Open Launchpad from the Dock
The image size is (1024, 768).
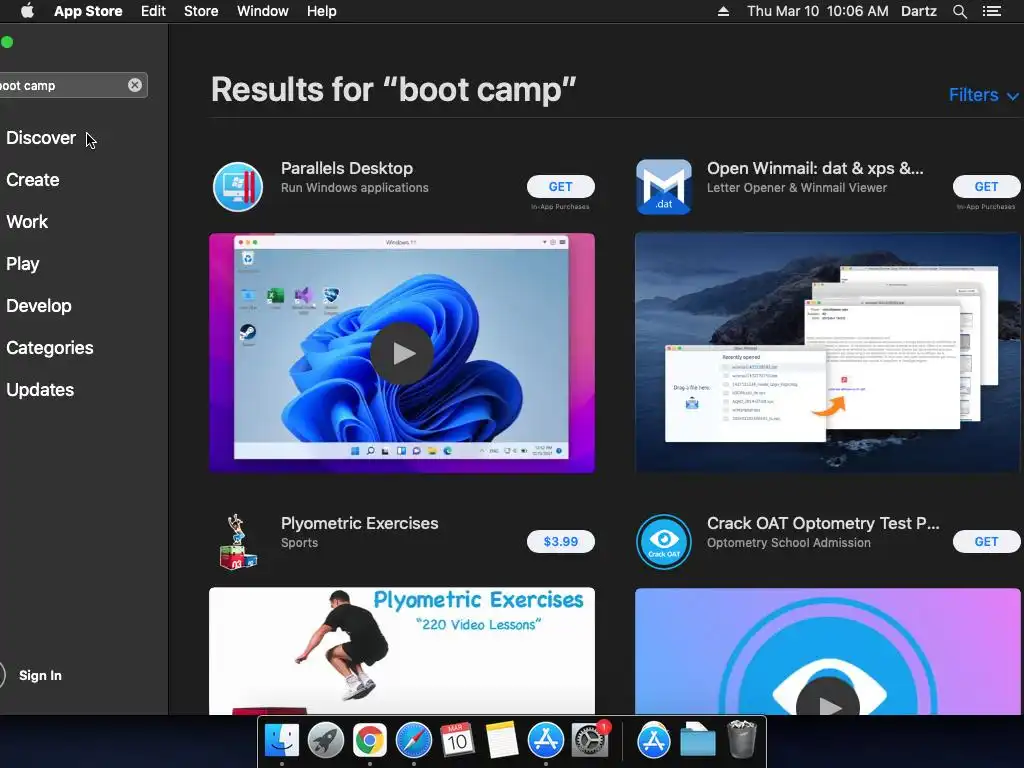click(325, 741)
